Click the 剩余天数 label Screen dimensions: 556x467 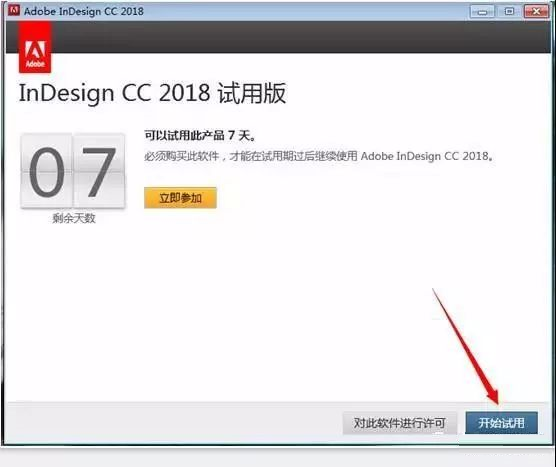point(74,218)
